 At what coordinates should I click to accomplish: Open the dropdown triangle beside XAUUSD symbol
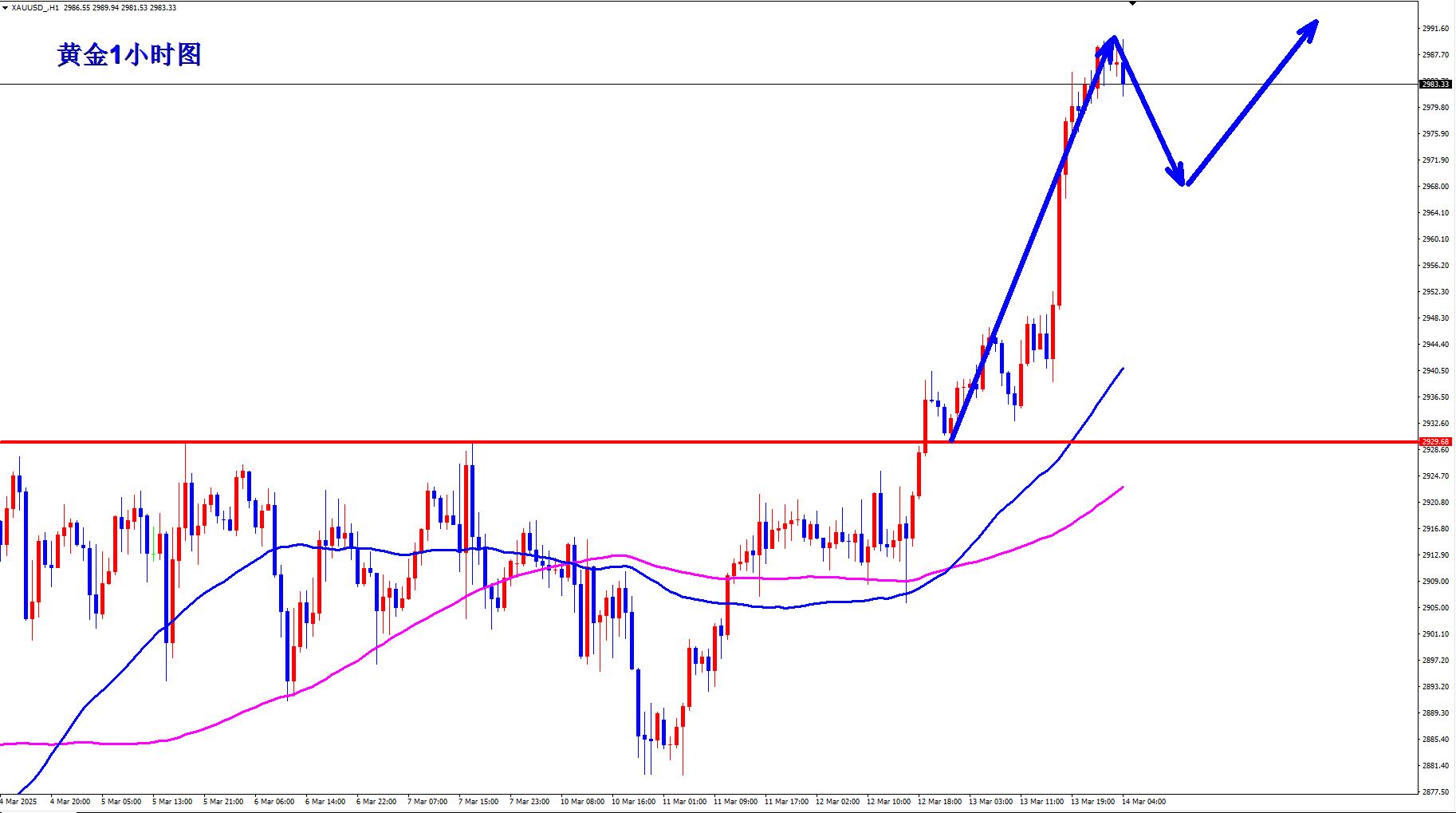tap(6, 7)
